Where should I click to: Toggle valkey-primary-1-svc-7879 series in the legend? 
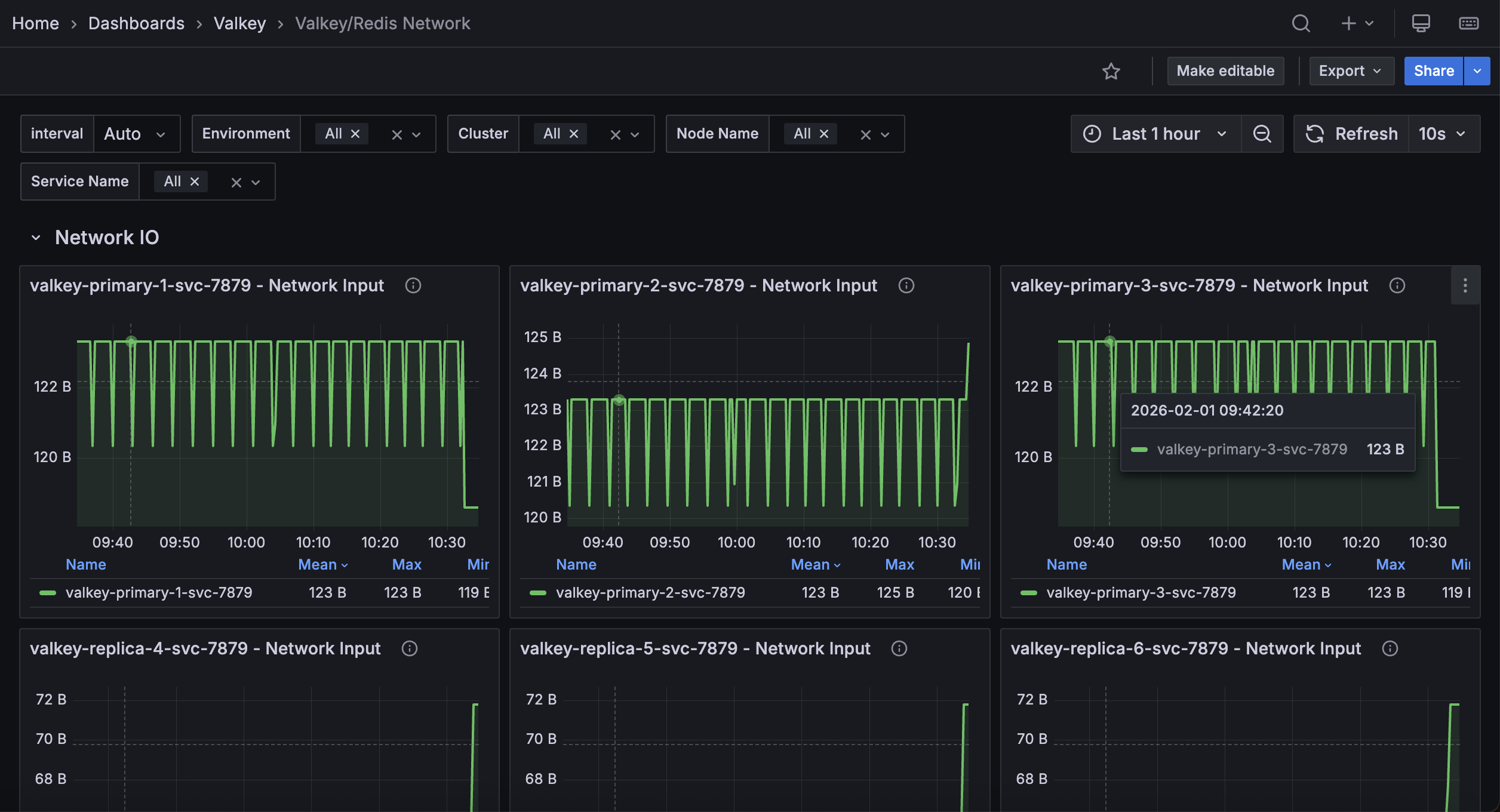(159, 592)
